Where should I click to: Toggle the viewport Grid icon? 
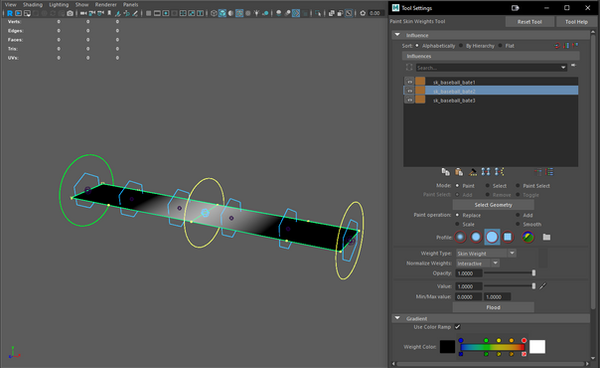148,13
